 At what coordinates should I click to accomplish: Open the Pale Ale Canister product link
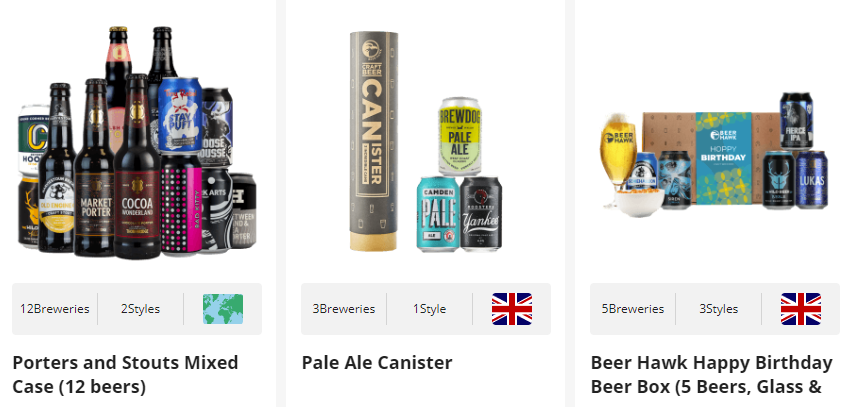pyautogui.click(x=377, y=363)
